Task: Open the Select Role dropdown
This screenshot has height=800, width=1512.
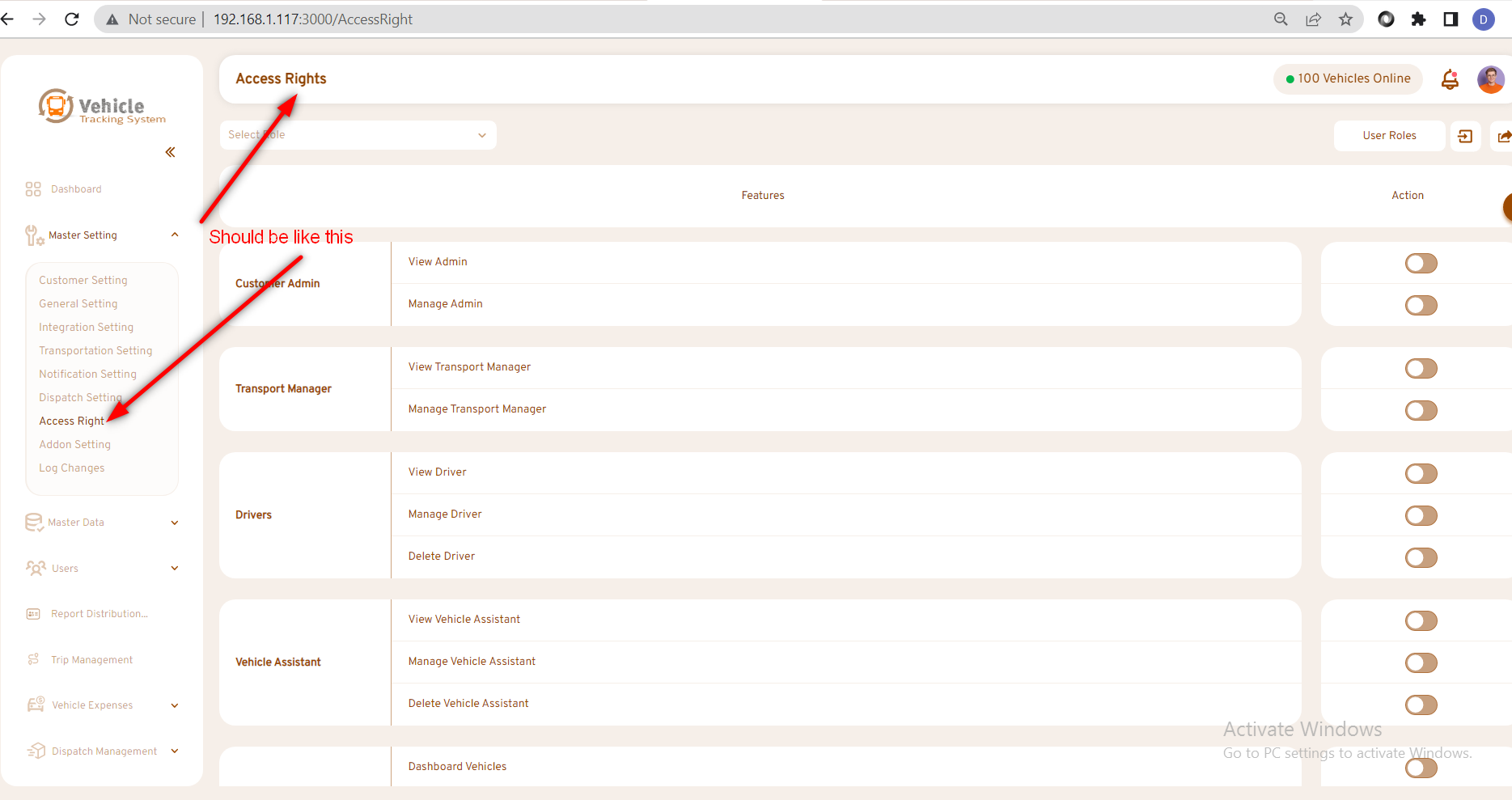Action: point(358,135)
